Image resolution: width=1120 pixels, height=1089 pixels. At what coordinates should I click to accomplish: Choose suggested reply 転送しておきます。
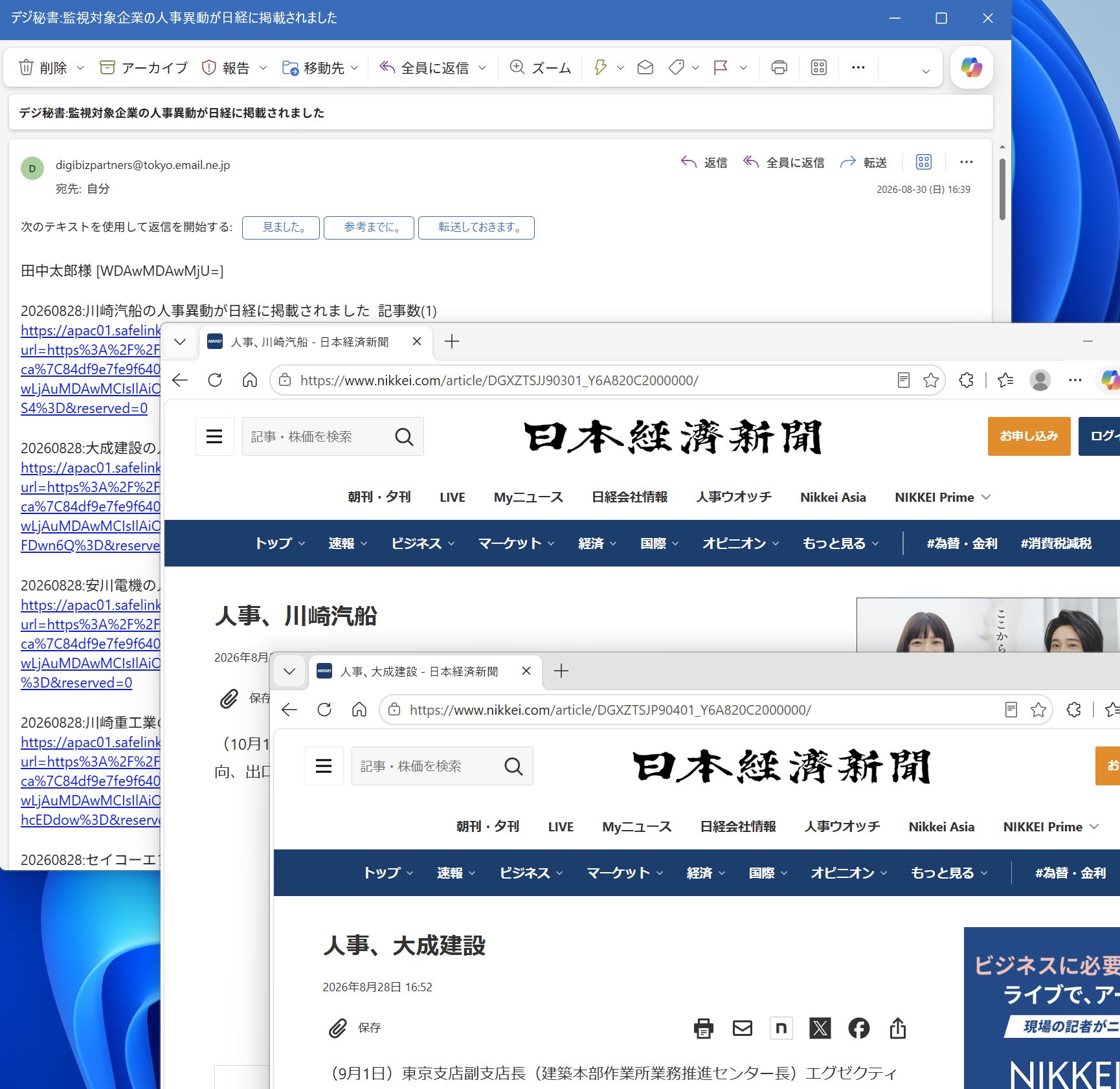pos(476,227)
